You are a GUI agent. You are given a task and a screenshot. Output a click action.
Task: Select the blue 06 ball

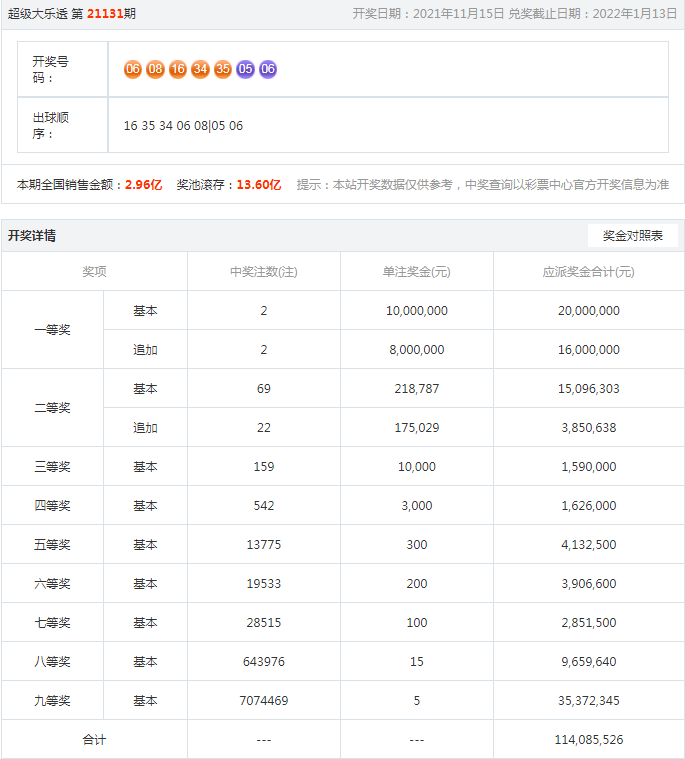pos(268,69)
